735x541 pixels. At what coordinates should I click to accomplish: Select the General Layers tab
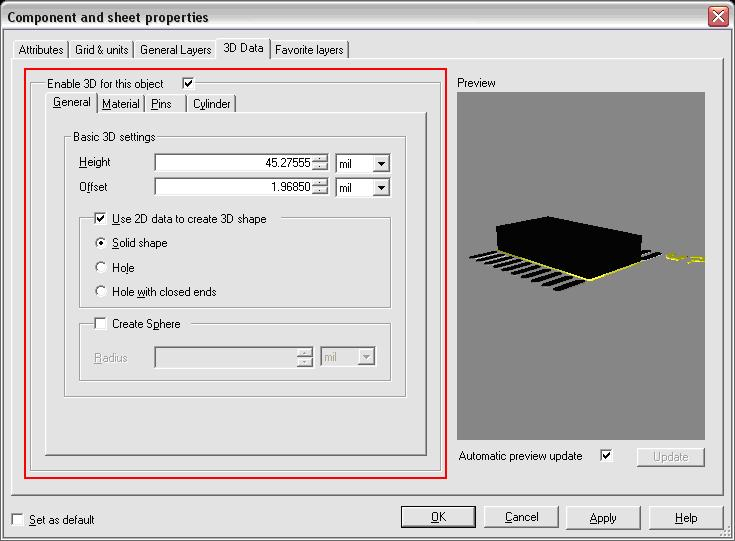(x=176, y=50)
